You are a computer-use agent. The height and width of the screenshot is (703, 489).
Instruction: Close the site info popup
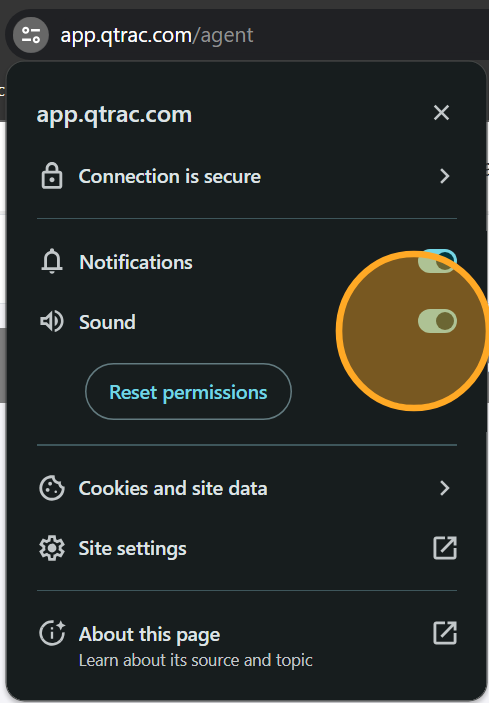tap(441, 113)
